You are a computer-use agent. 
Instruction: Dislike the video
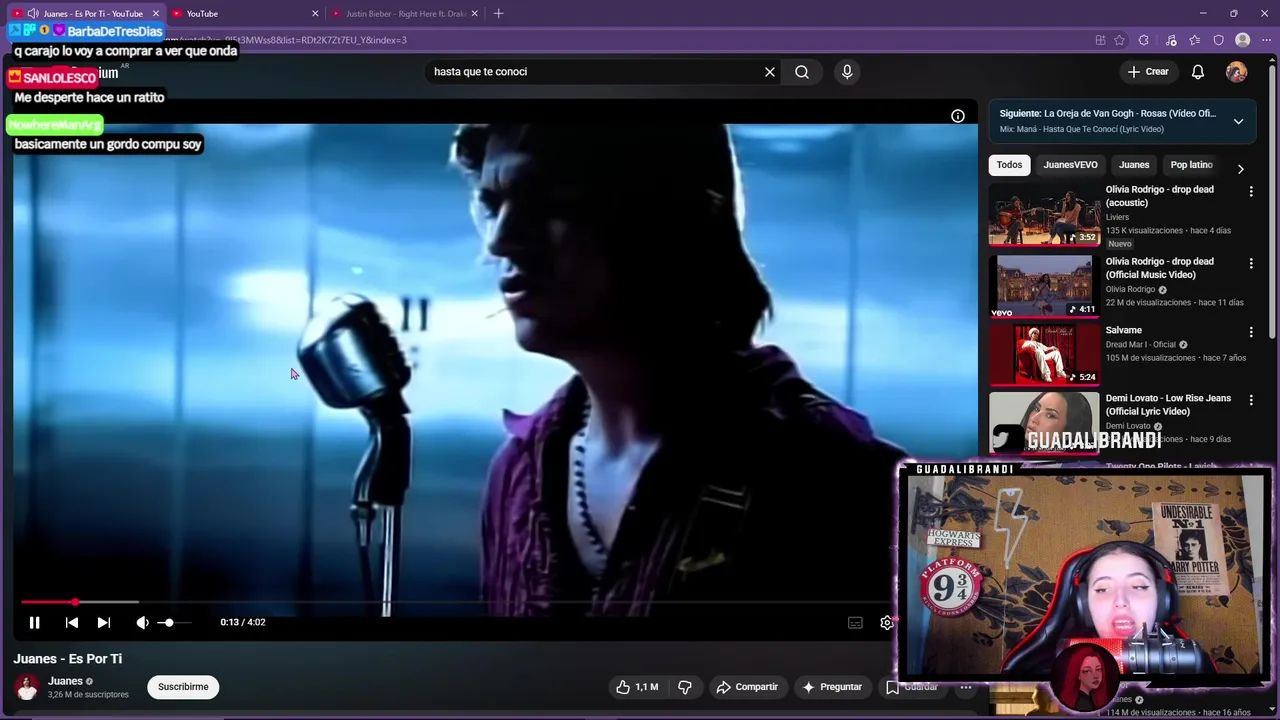pos(685,687)
